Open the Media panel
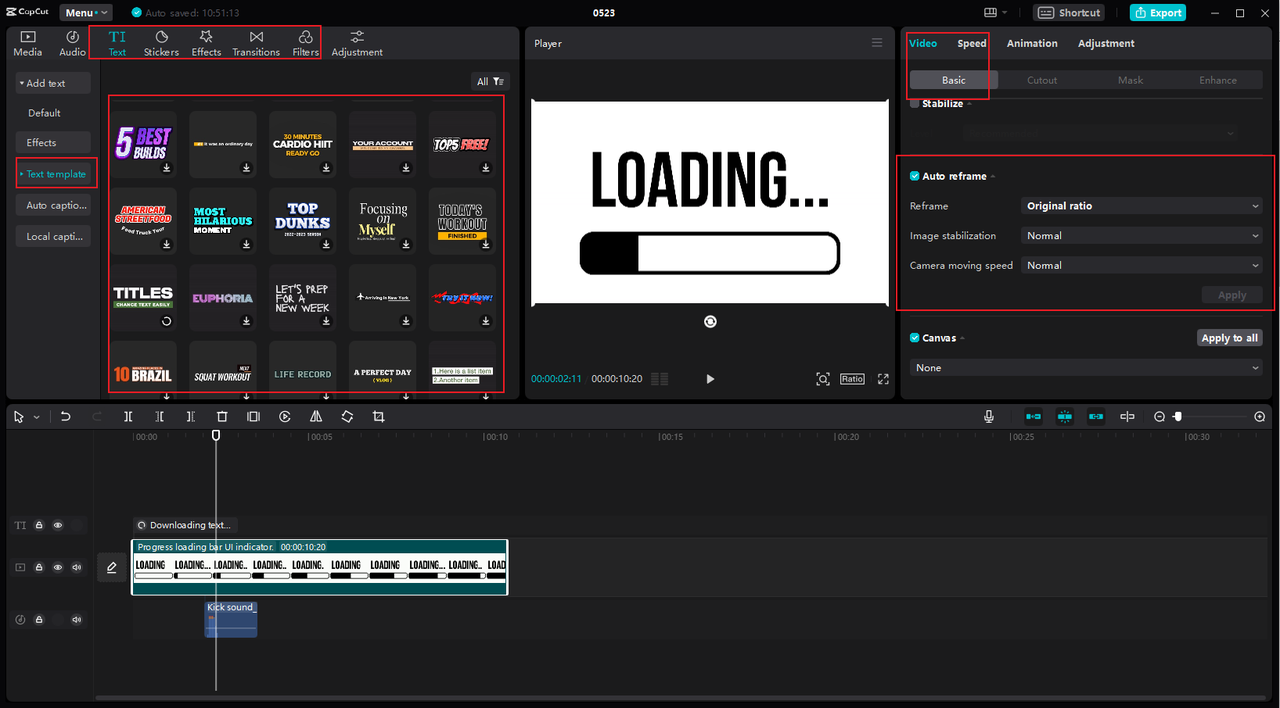 [x=28, y=43]
